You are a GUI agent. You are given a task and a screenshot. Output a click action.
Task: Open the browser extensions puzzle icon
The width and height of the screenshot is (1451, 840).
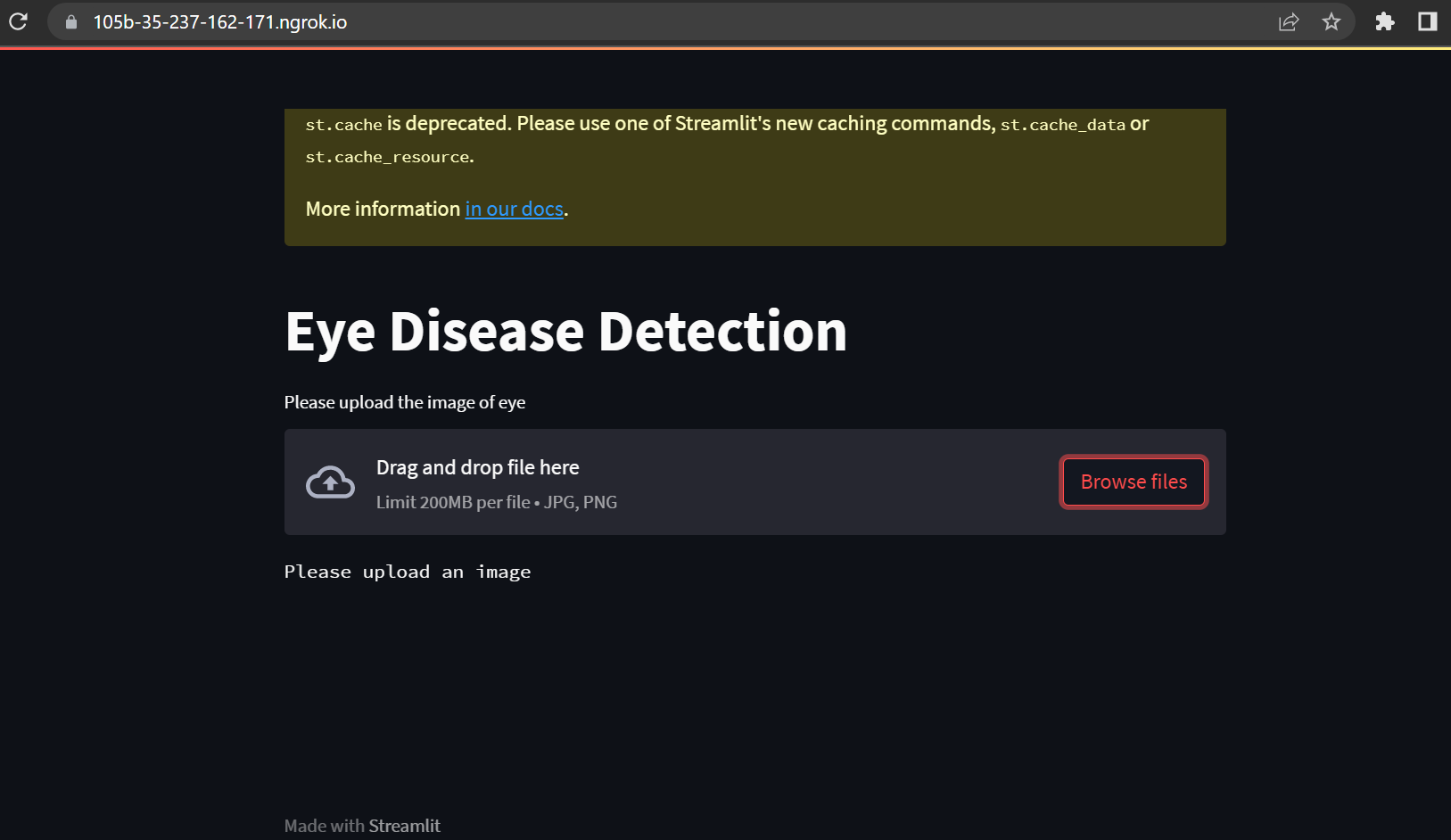[x=1385, y=21]
